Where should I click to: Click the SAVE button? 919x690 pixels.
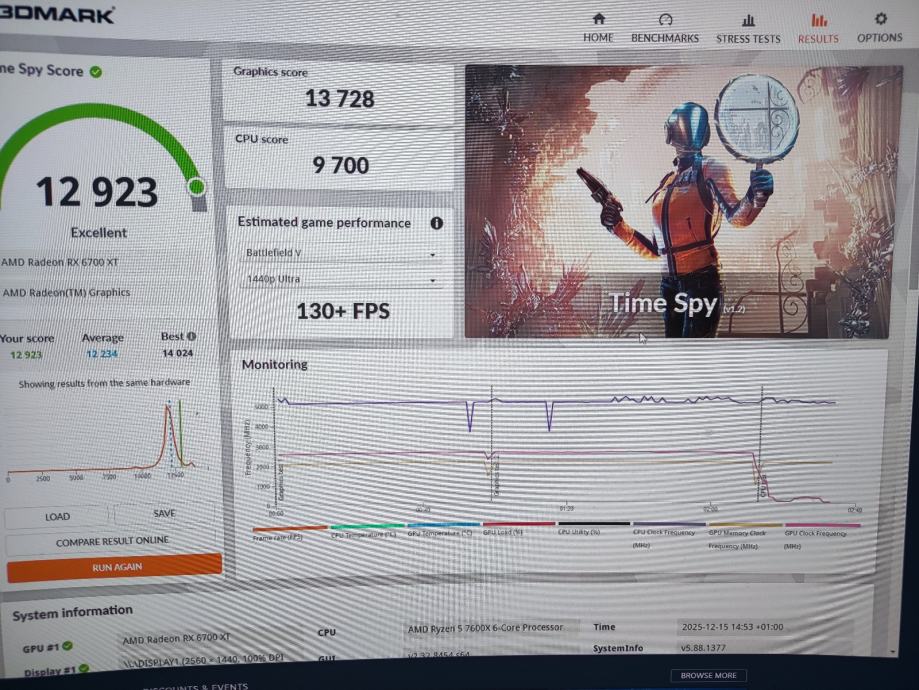tap(165, 514)
